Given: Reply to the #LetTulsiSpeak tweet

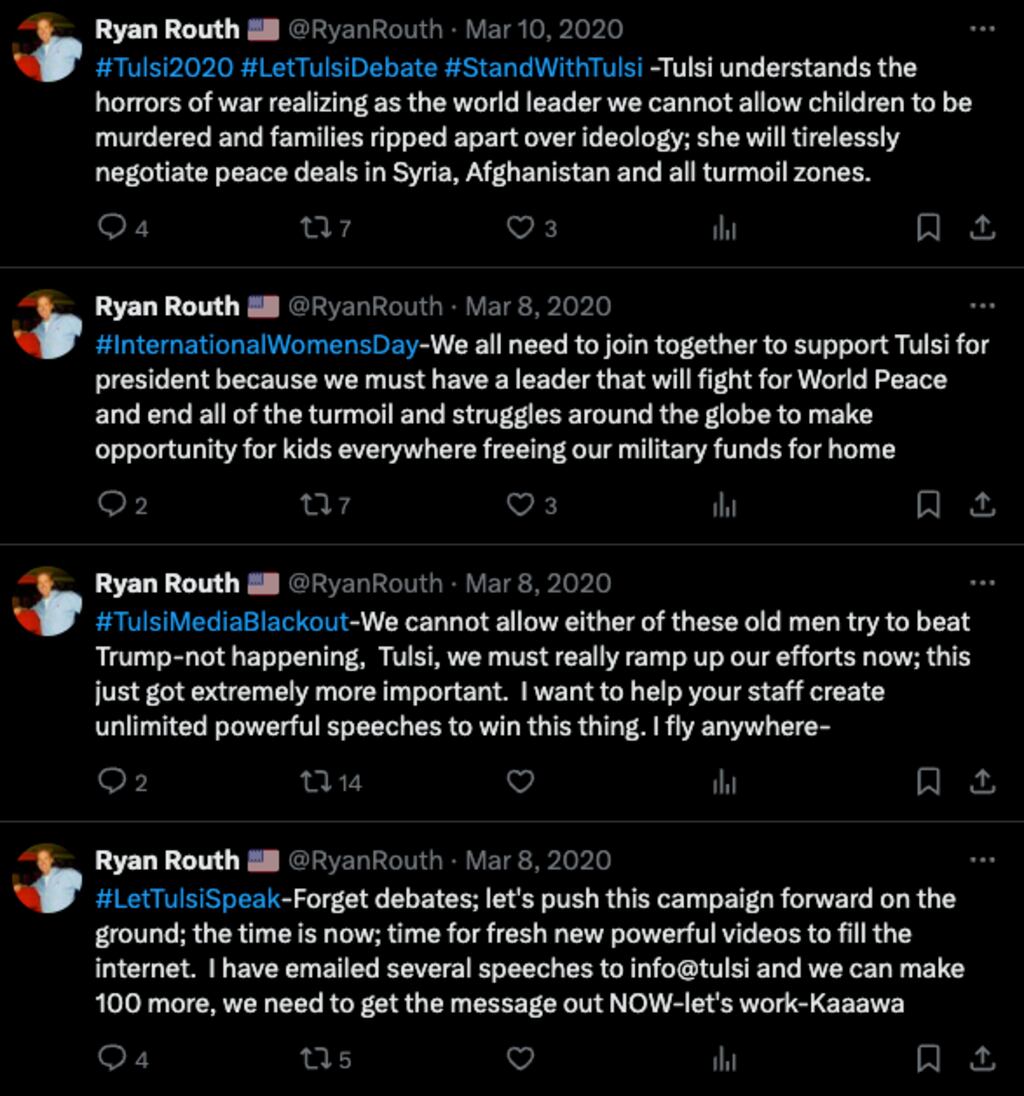Looking at the screenshot, I should tap(111, 1058).
